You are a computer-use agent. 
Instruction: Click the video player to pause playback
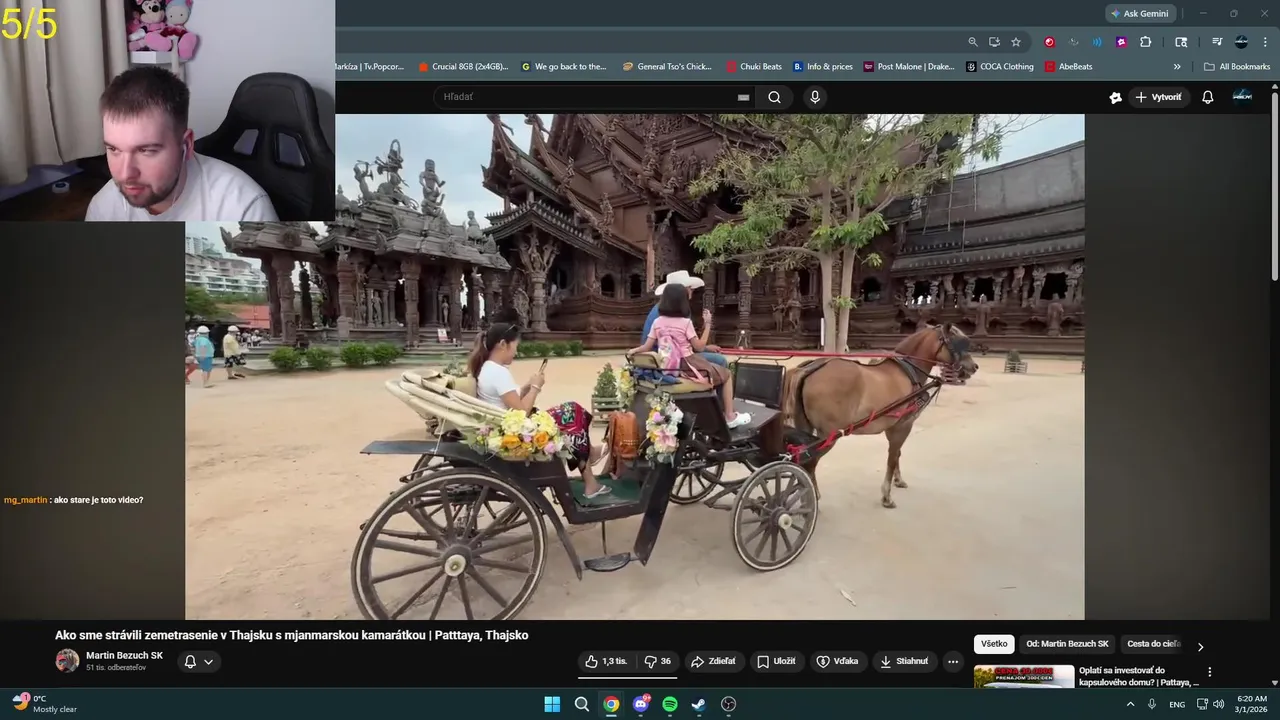634,366
